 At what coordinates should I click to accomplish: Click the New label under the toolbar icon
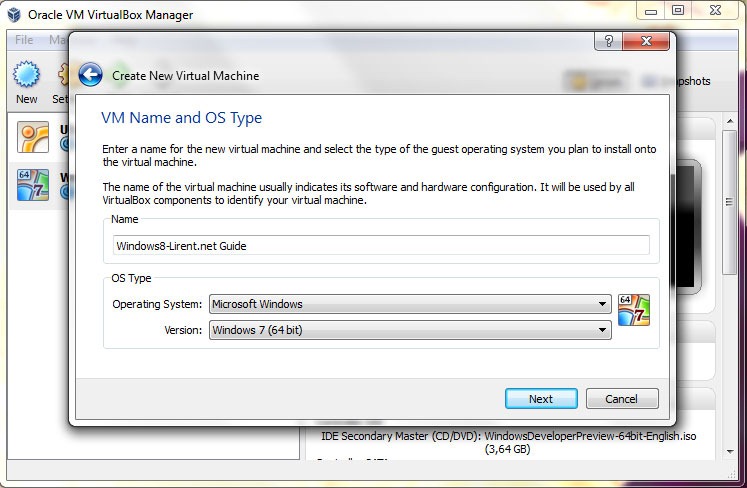[x=26, y=99]
